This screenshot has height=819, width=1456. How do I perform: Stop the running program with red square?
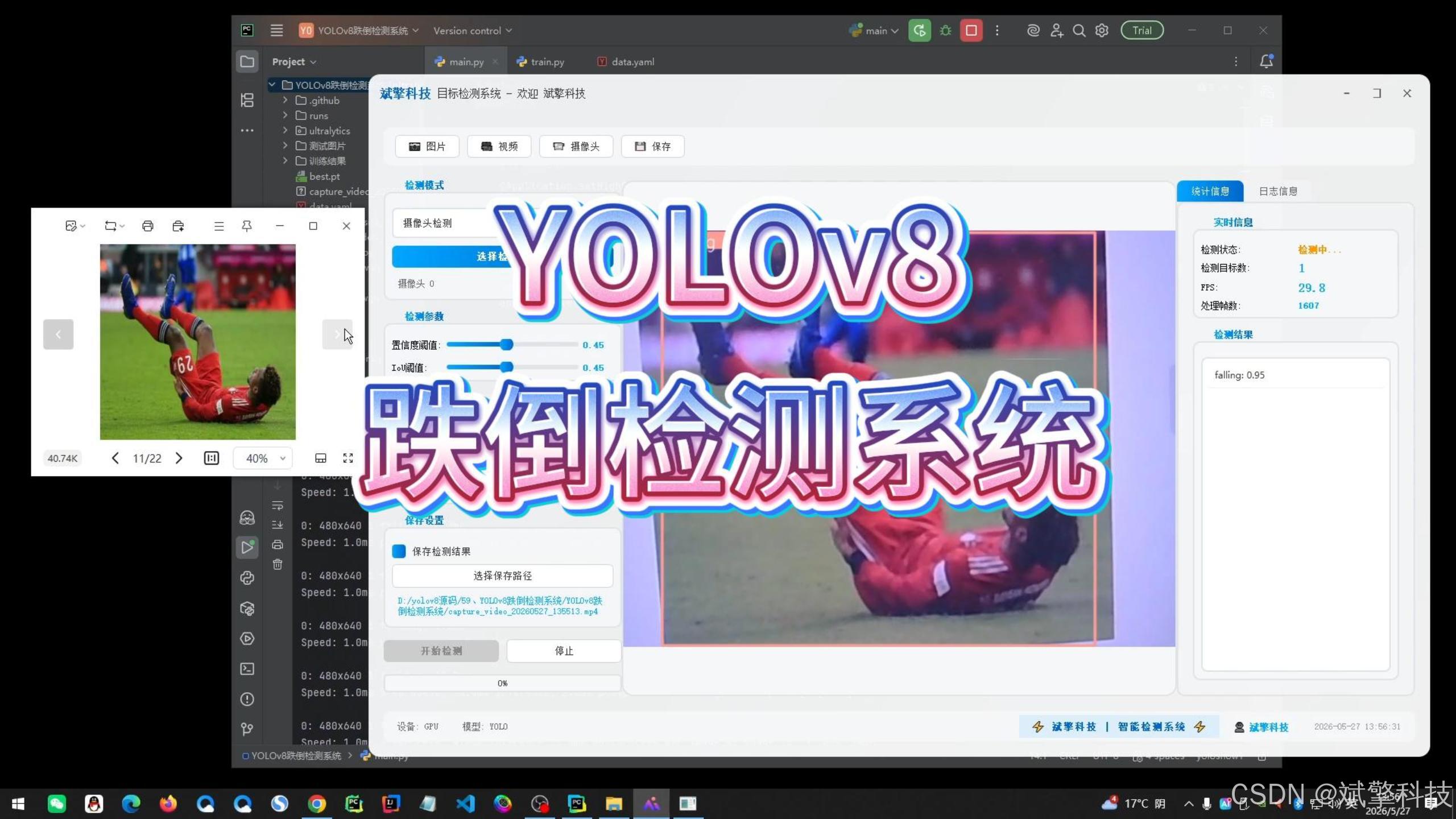pos(971,30)
